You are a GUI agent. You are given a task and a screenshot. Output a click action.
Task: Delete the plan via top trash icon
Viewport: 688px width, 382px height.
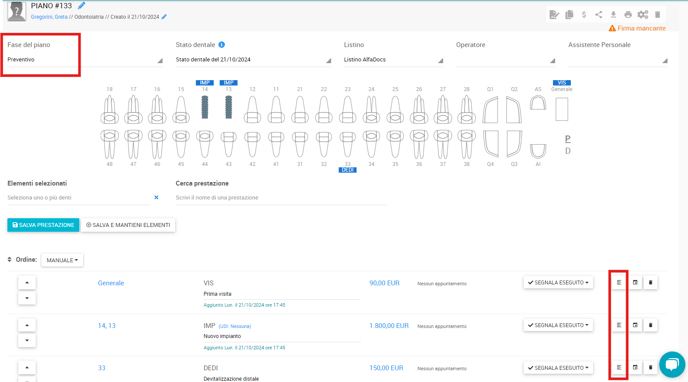click(x=657, y=15)
